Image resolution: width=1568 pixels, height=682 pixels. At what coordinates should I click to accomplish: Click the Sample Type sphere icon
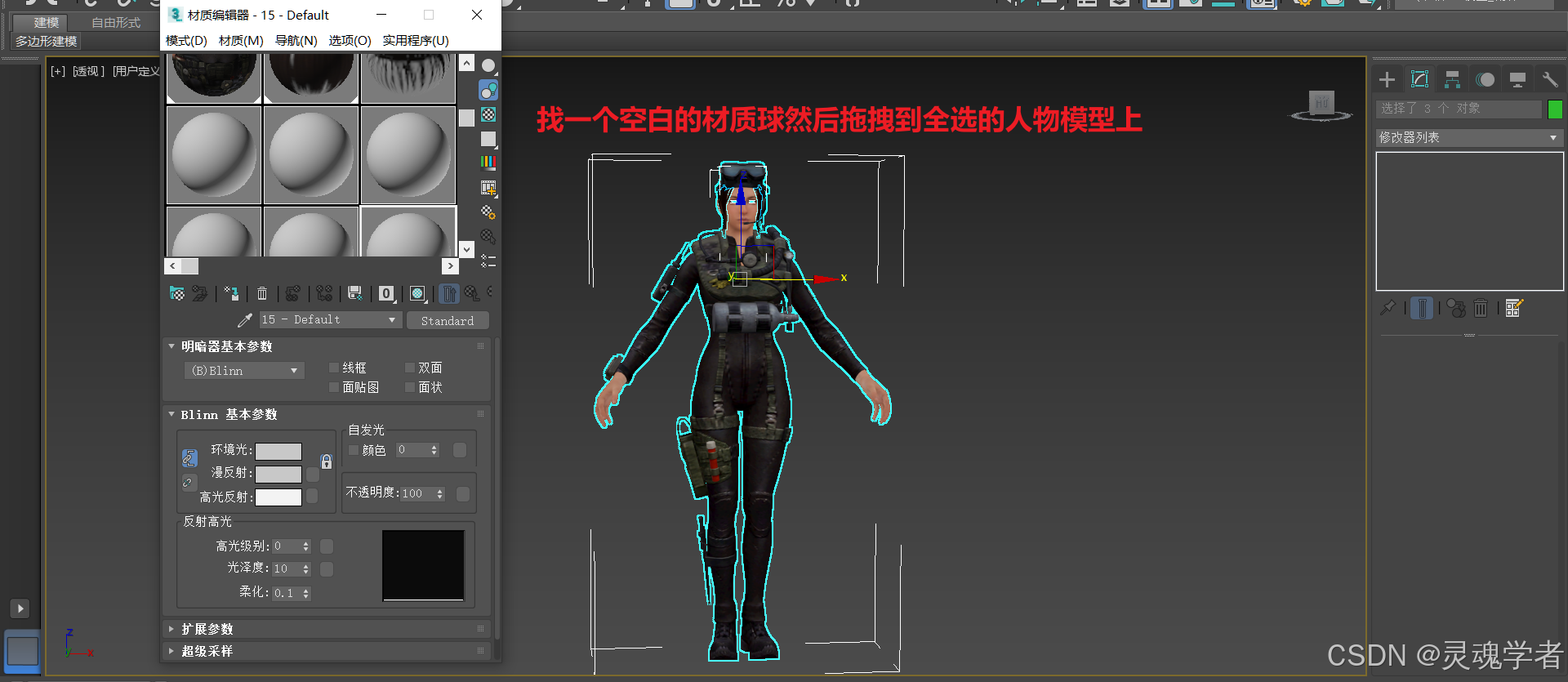pos(488,65)
